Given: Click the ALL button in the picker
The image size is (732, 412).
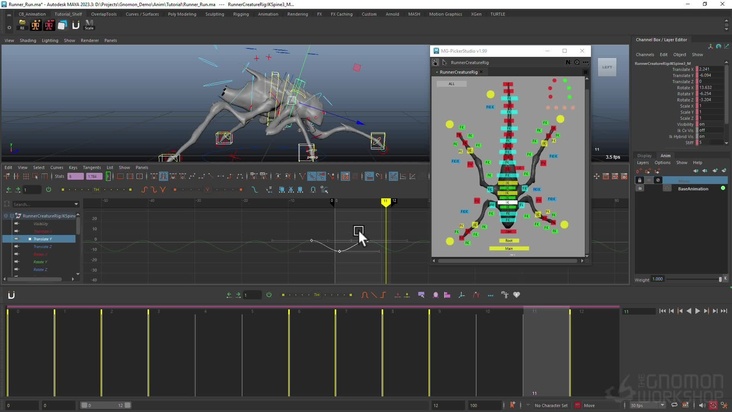Looking at the screenshot, I should click(x=451, y=84).
